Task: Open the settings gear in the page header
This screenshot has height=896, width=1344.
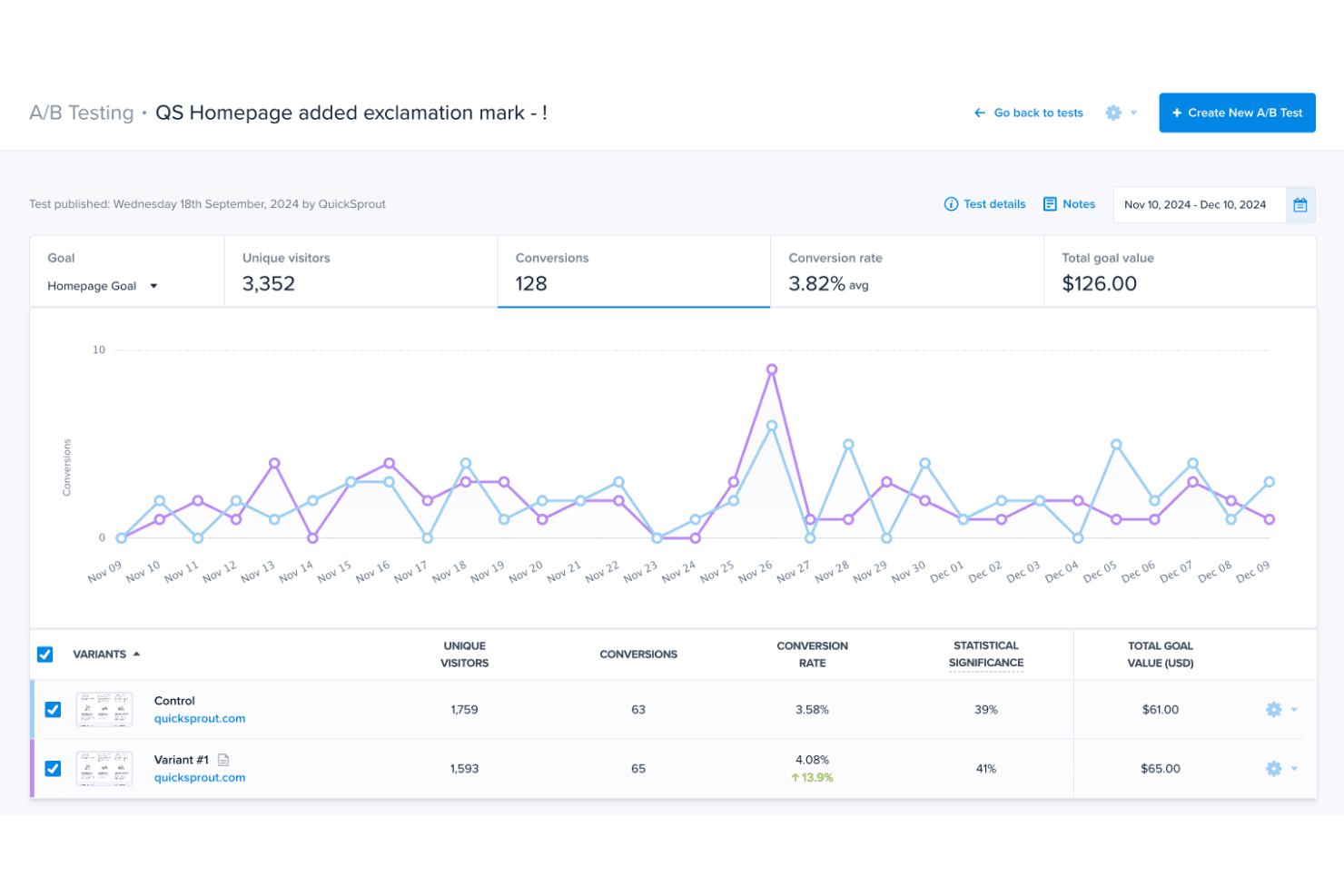Action: point(1113,113)
